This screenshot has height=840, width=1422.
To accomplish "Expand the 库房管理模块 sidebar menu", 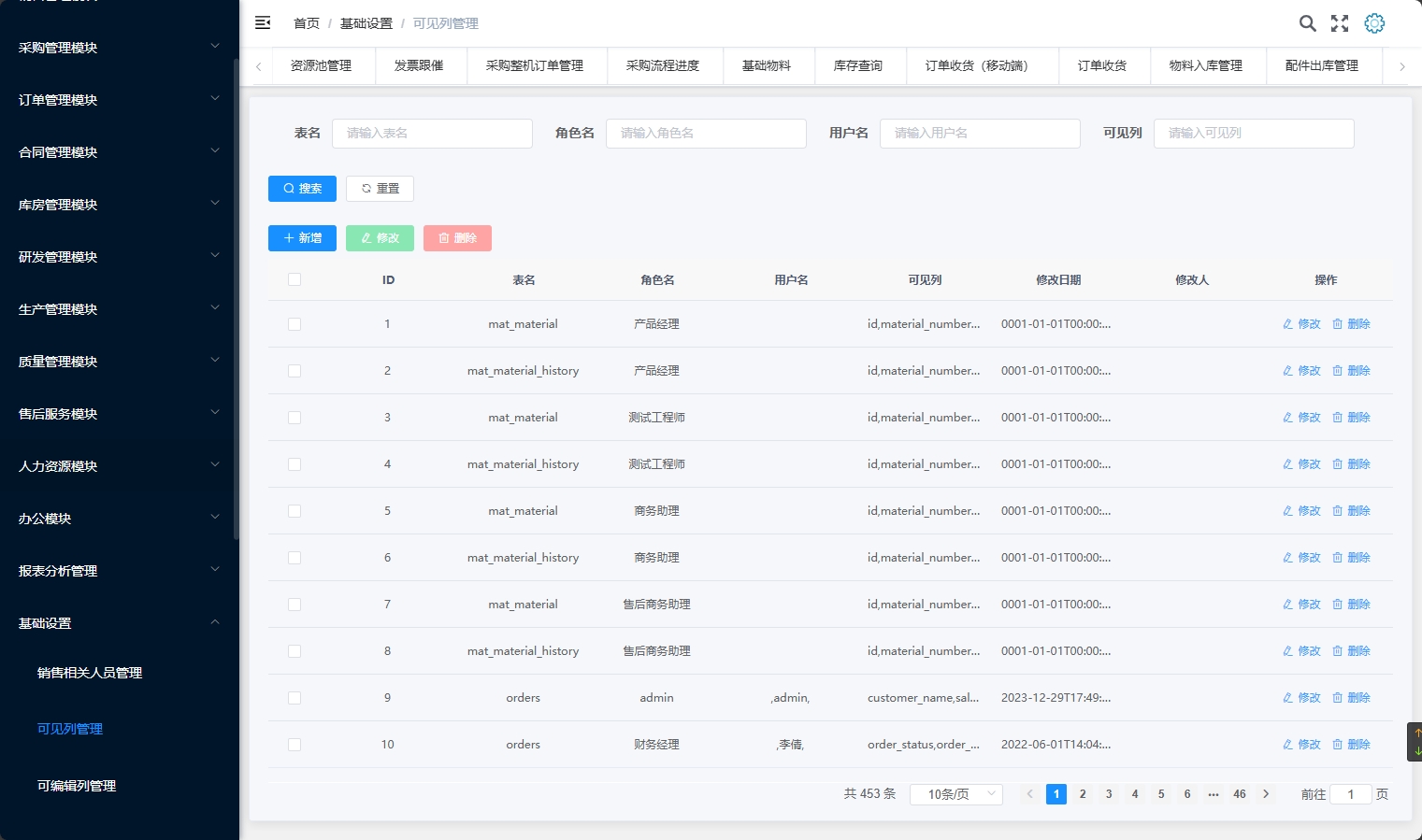I will pyautogui.click(x=120, y=205).
